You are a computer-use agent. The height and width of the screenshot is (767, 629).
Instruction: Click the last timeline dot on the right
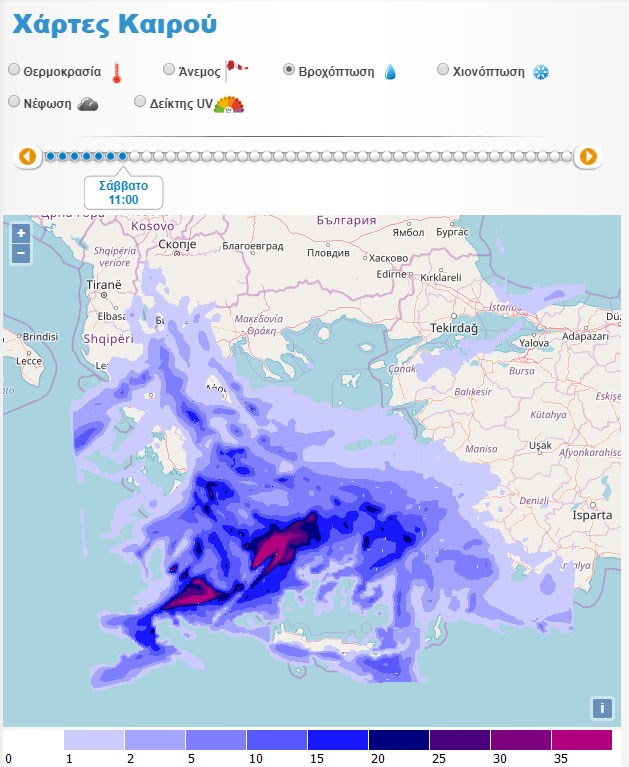[x=567, y=157]
